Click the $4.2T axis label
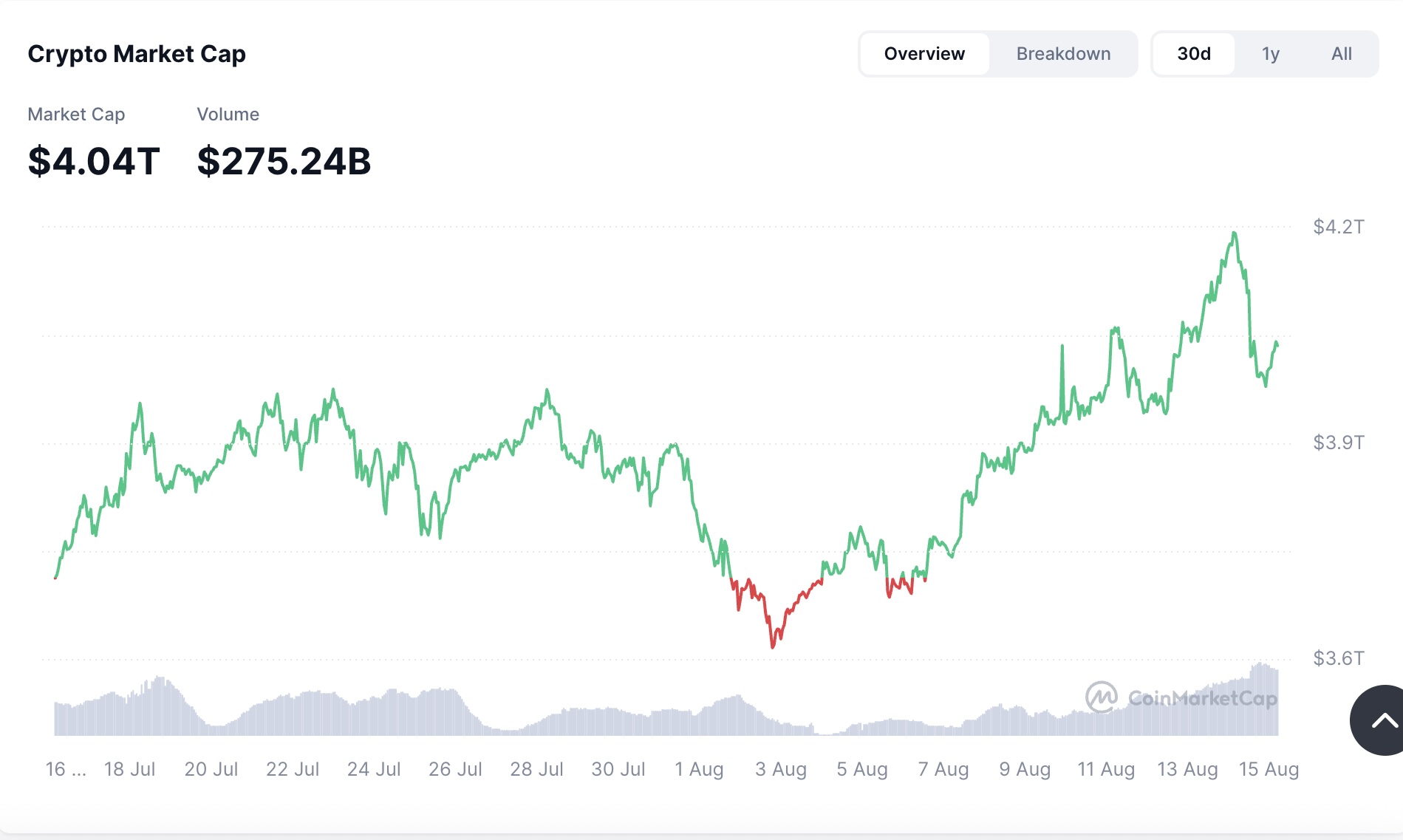The height and width of the screenshot is (840, 1403). click(x=1338, y=227)
